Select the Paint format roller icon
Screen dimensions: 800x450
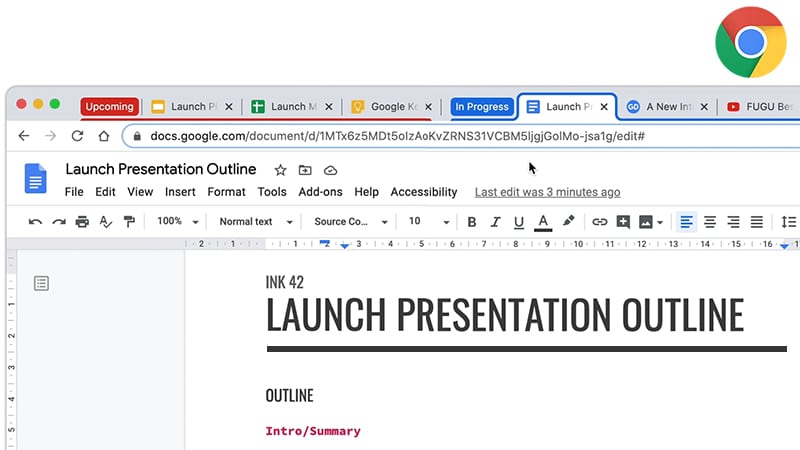(128, 222)
